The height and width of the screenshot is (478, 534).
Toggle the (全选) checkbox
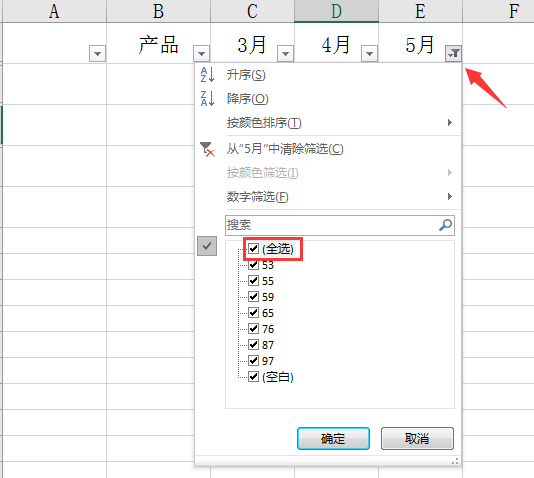coord(253,249)
